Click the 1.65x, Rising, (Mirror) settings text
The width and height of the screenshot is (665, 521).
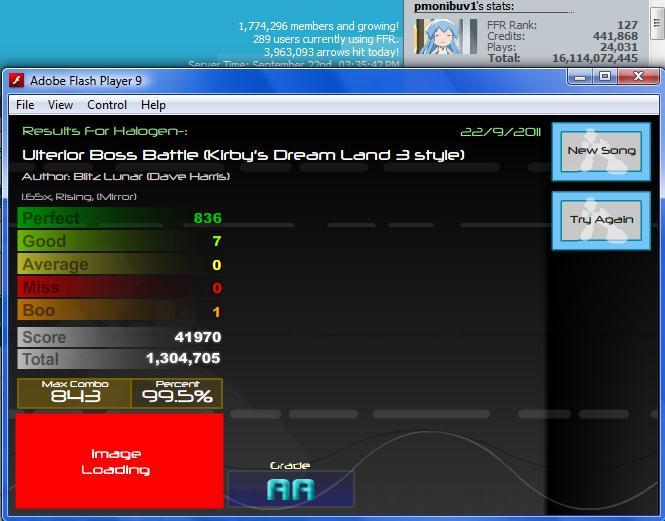[x=79, y=197]
